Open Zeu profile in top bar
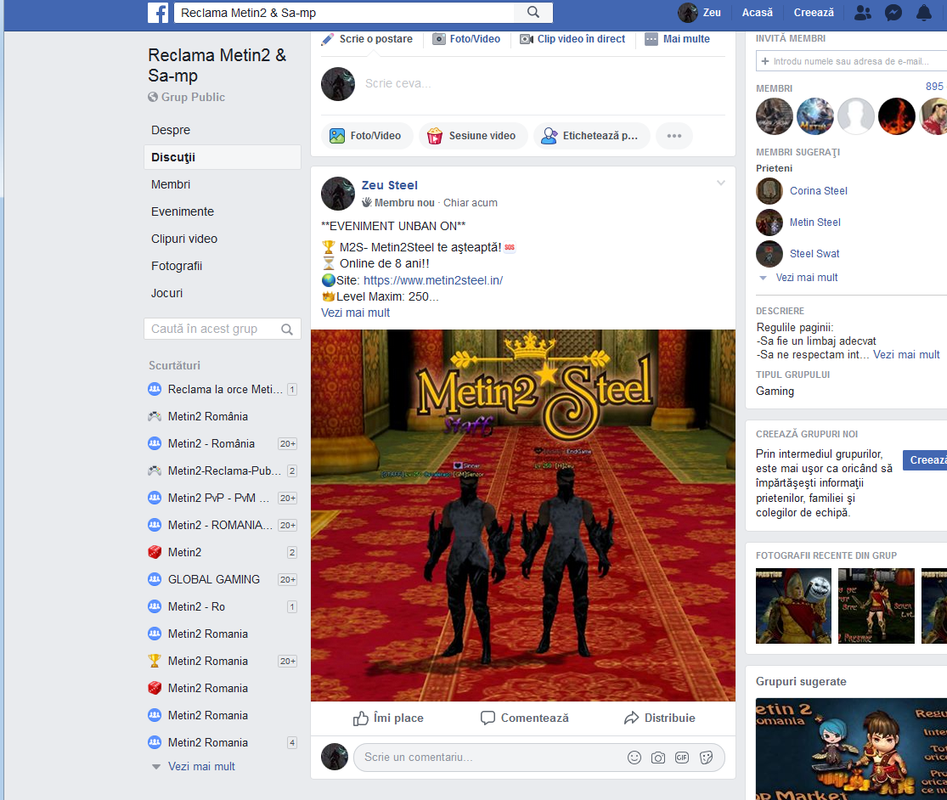This screenshot has width=947, height=800. coord(699,13)
